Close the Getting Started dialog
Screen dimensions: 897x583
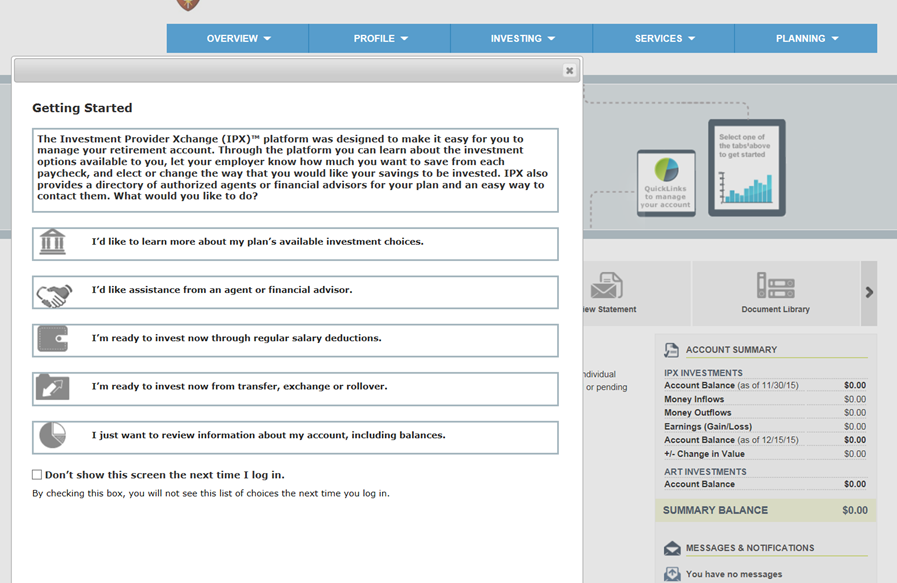(569, 70)
